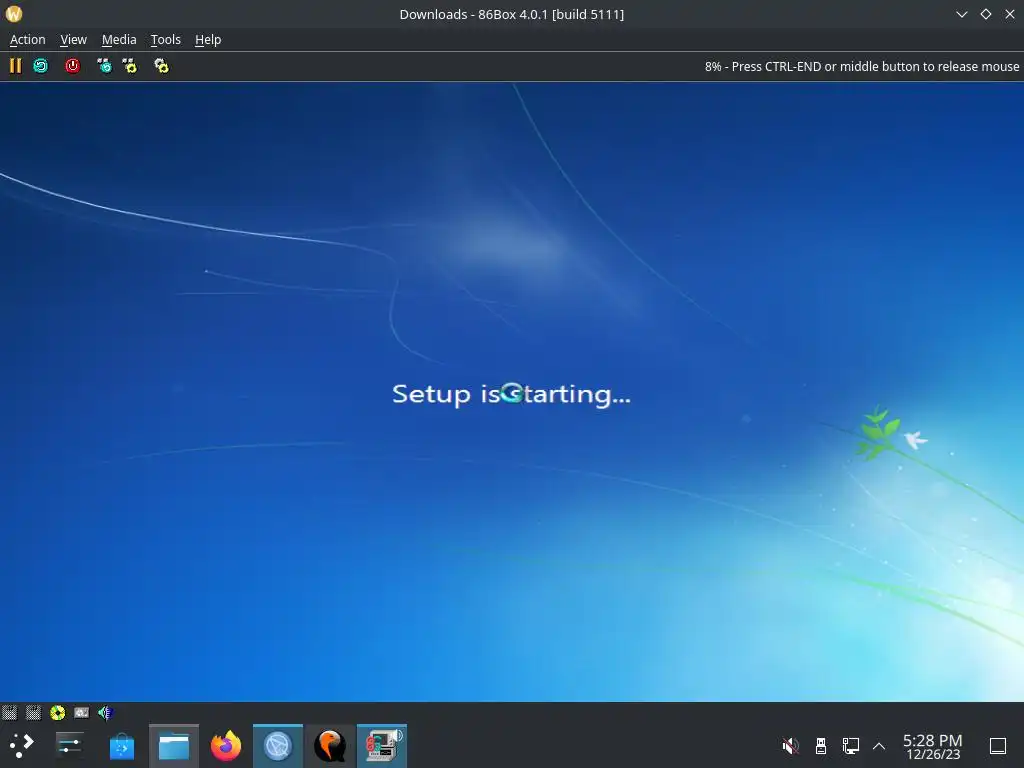Viewport: 1024px width, 768px height.
Task: Click the first floppy drive status icon
Action: tap(9, 712)
